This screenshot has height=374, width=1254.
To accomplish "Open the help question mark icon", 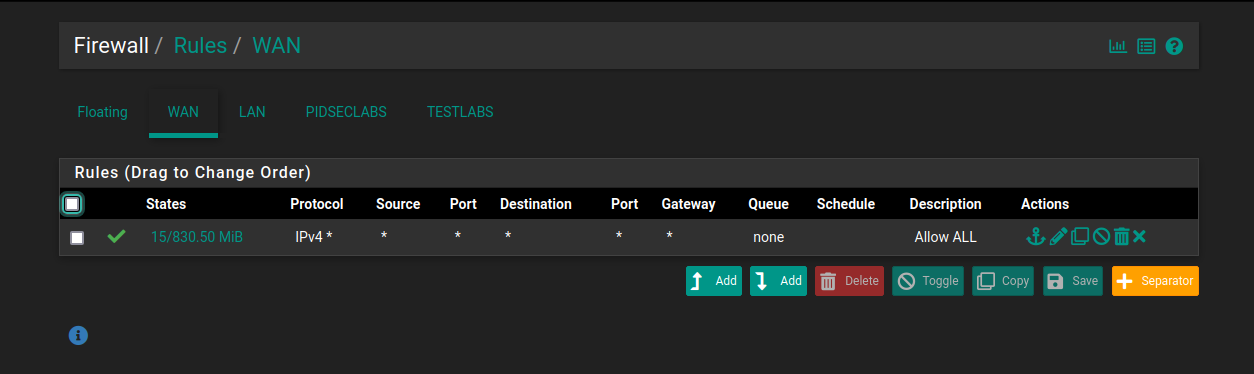I will 1175,46.
